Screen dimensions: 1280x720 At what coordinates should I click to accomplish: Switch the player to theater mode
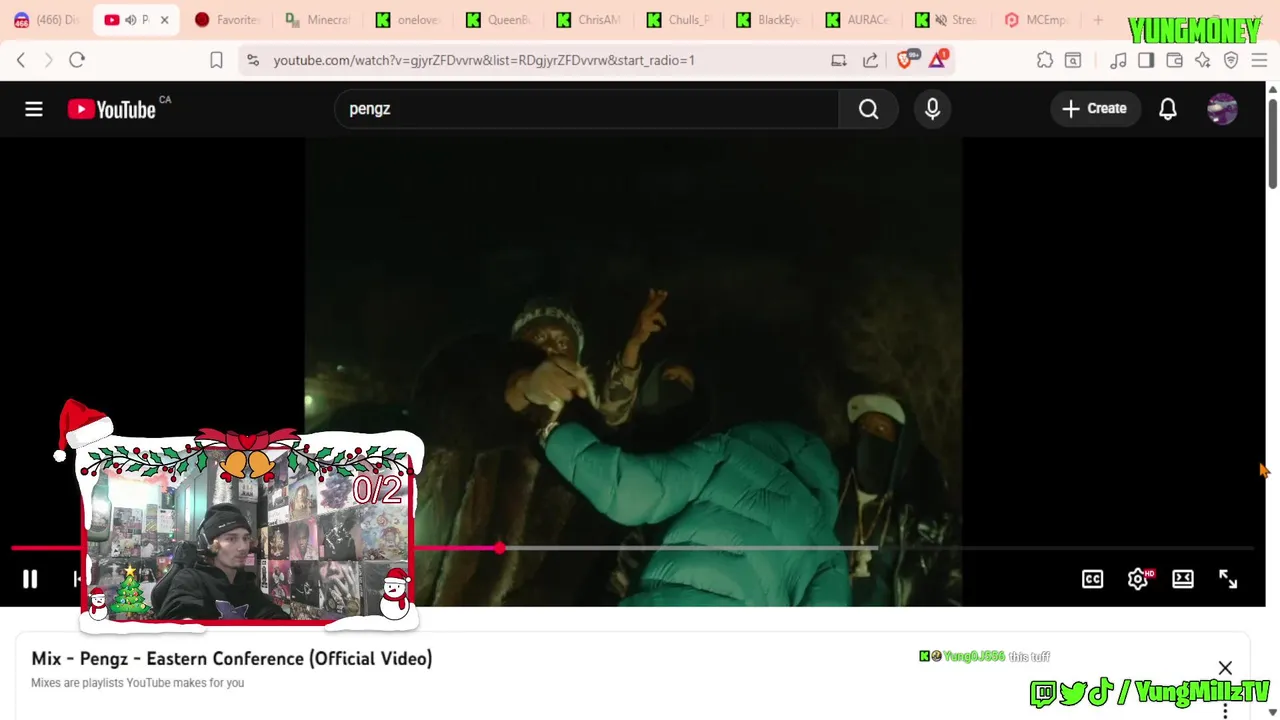1183,579
